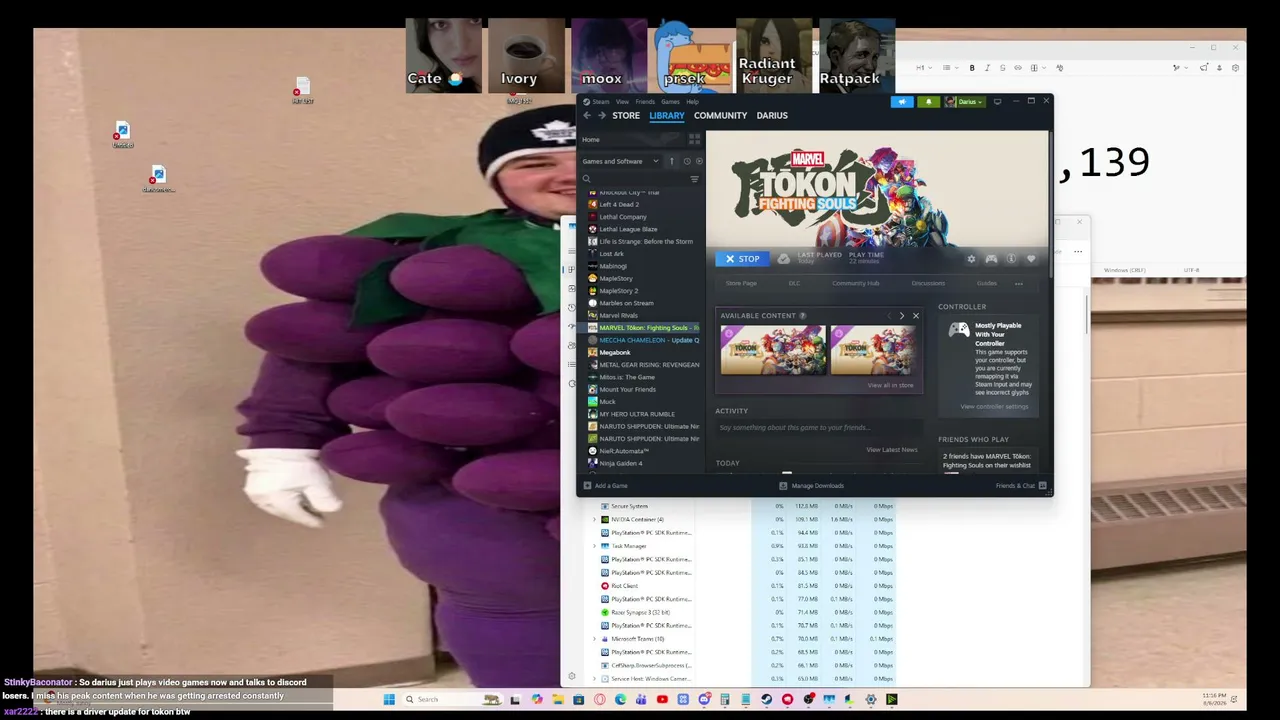Click View Latest News button
The image size is (1280, 720).
click(x=891, y=449)
